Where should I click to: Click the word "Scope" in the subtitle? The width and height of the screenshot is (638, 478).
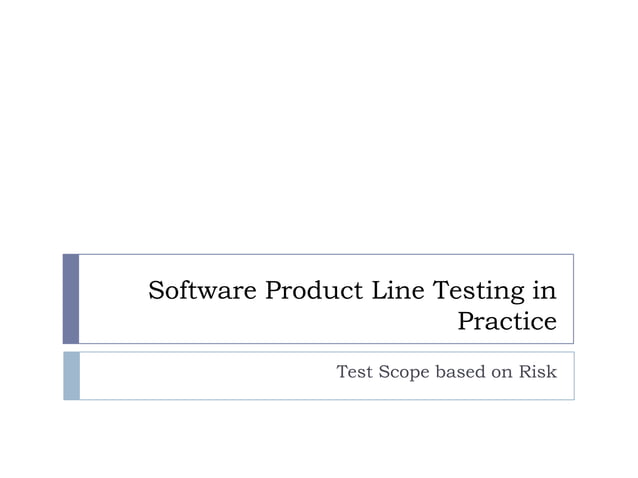coord(404,373)
